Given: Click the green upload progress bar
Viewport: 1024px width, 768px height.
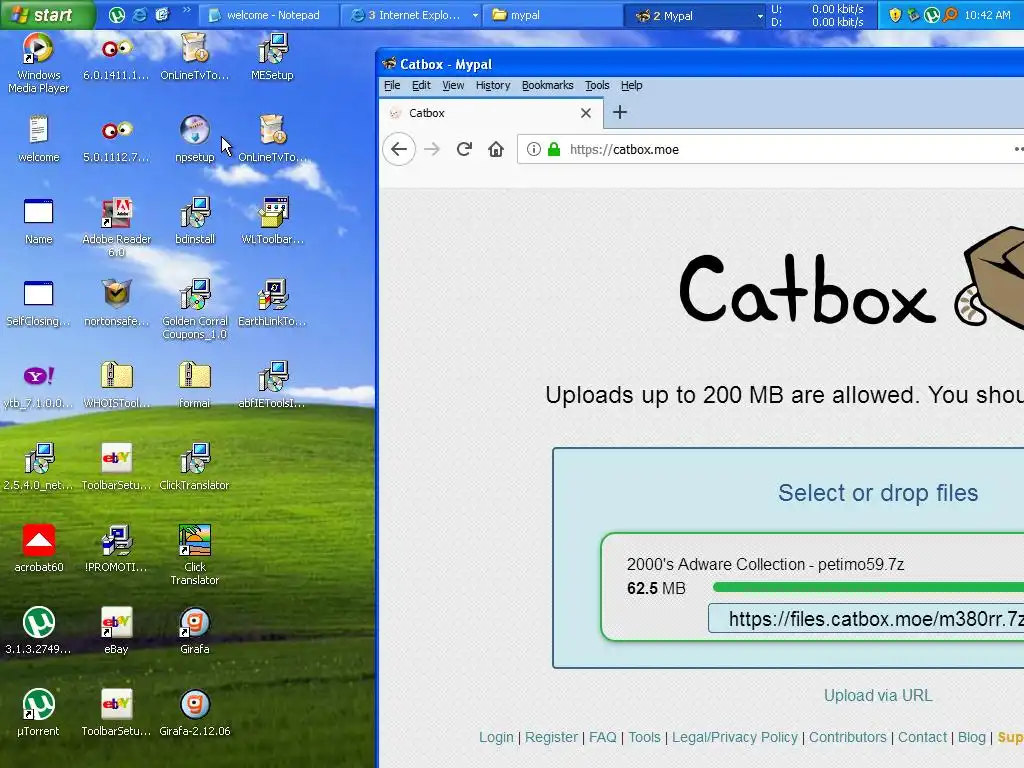Looking at the screenshot, I should [869, 587].
